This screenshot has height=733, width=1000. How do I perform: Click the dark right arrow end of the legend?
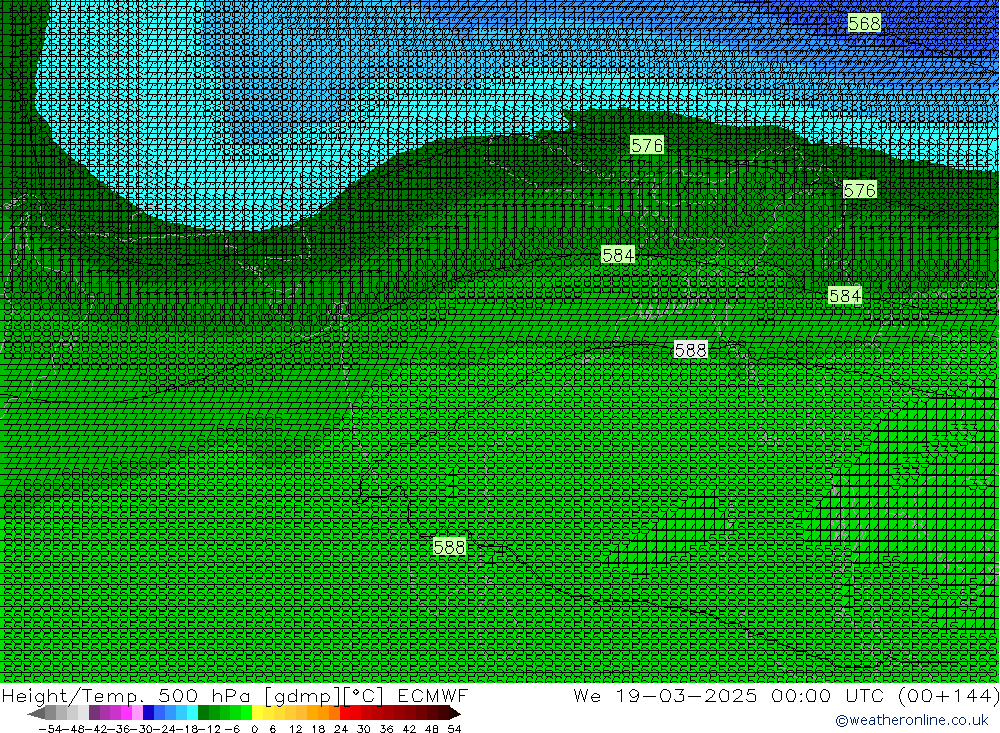[x=454, y=713]
